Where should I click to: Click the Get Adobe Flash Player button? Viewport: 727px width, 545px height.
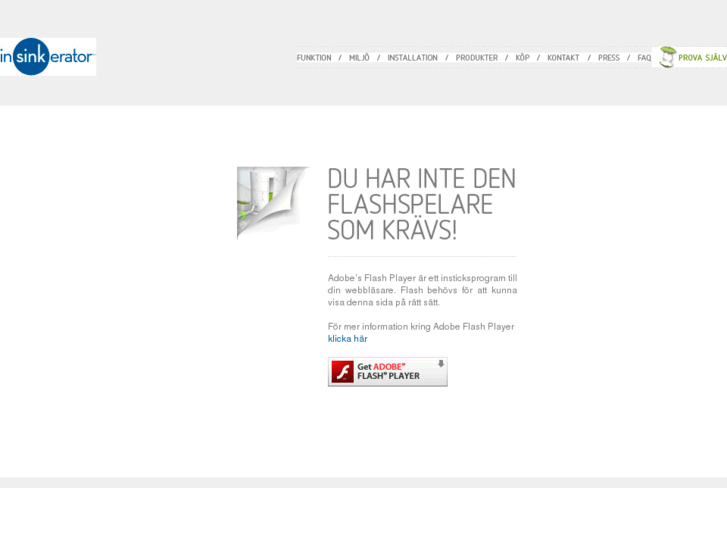point(388,372)
